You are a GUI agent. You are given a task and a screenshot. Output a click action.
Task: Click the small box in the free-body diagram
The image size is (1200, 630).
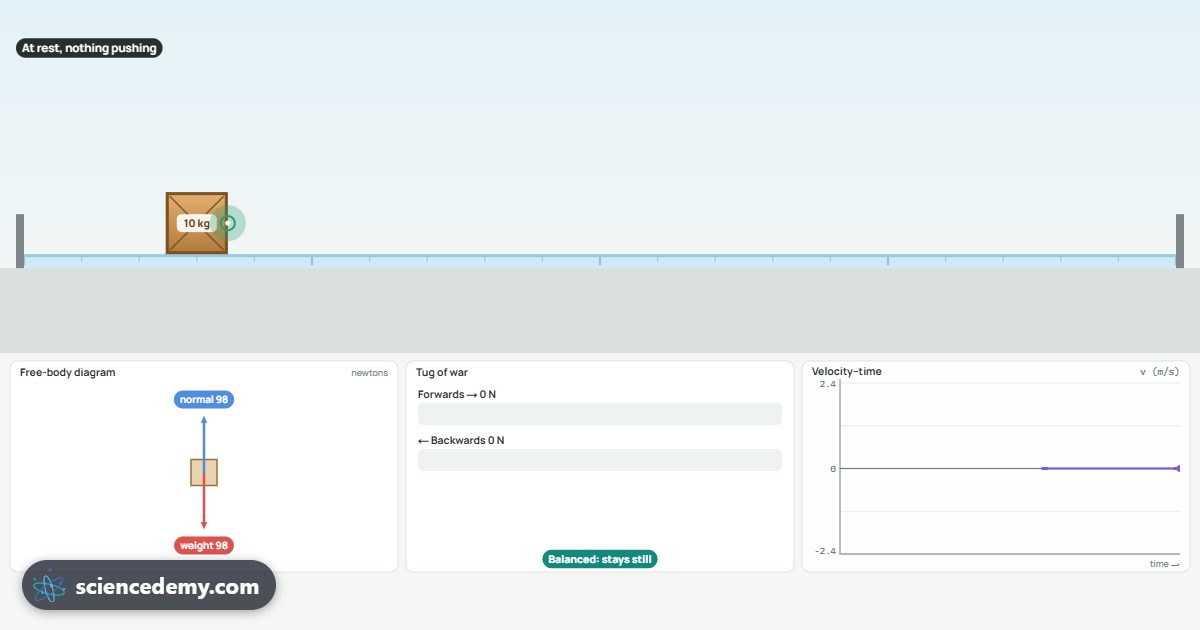pos(204,473)
